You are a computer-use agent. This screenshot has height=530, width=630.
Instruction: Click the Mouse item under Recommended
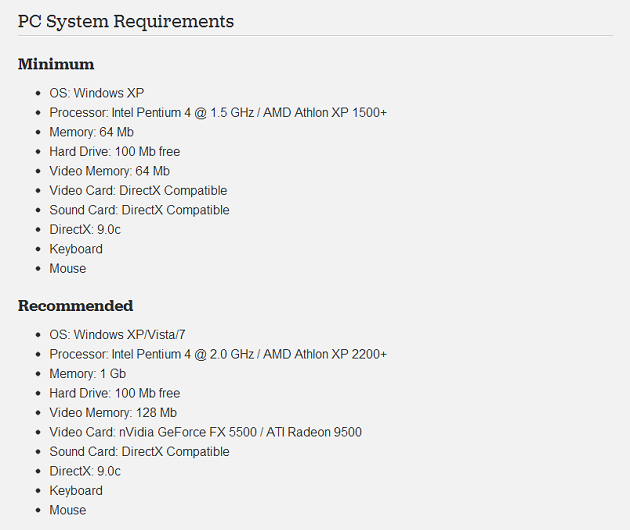68,510
